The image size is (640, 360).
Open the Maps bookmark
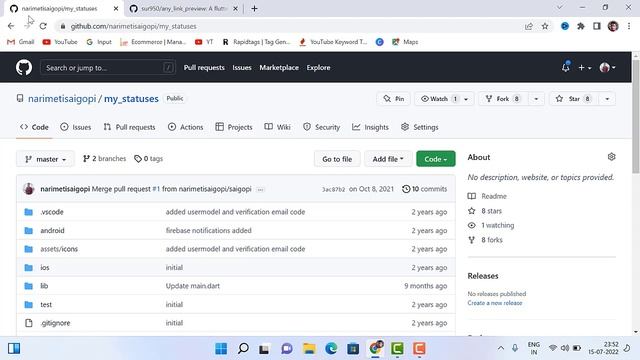[x=405, y=42]
